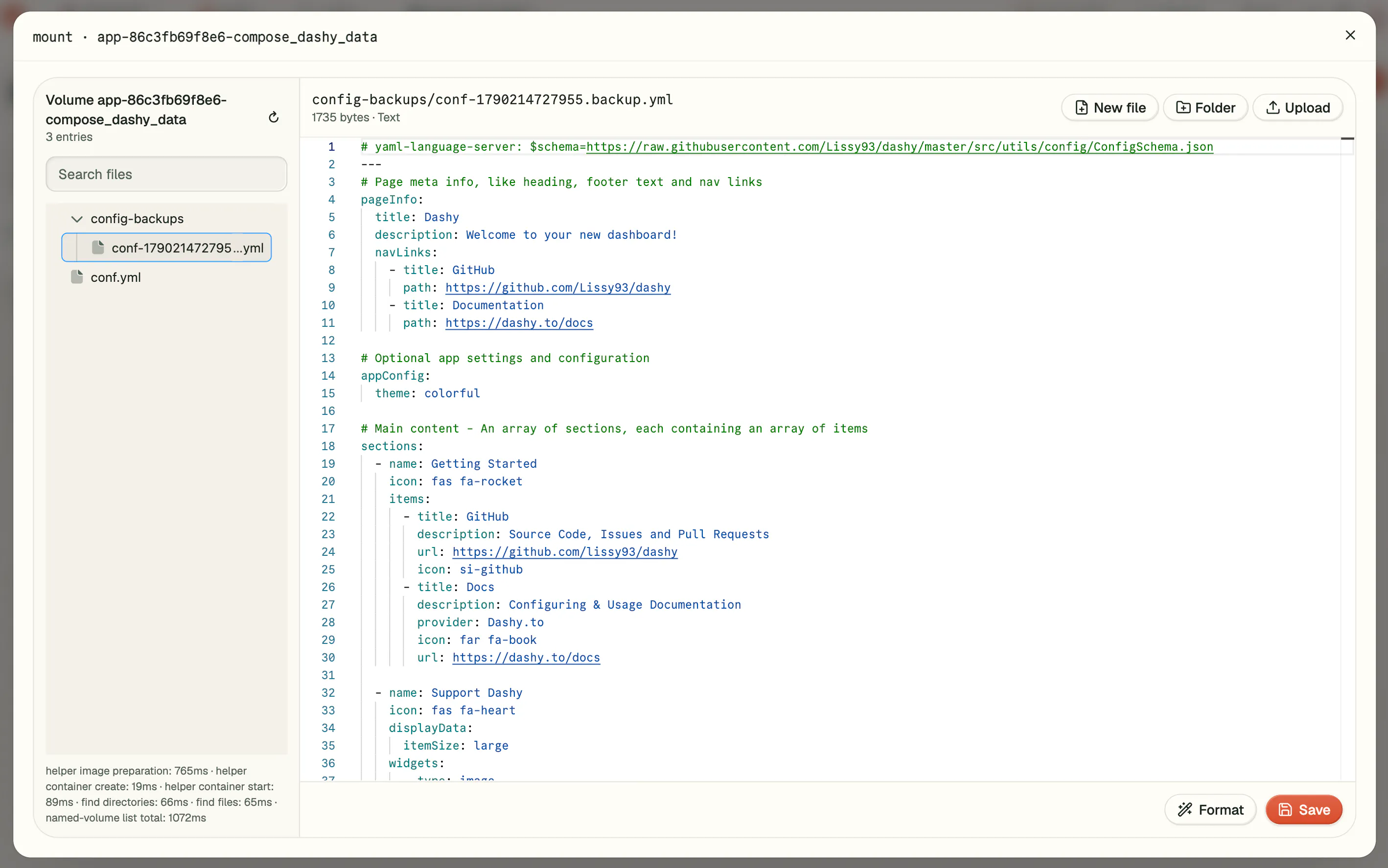
Task: Click the 'sections:' key on line 18
Action: pos(392,446)
